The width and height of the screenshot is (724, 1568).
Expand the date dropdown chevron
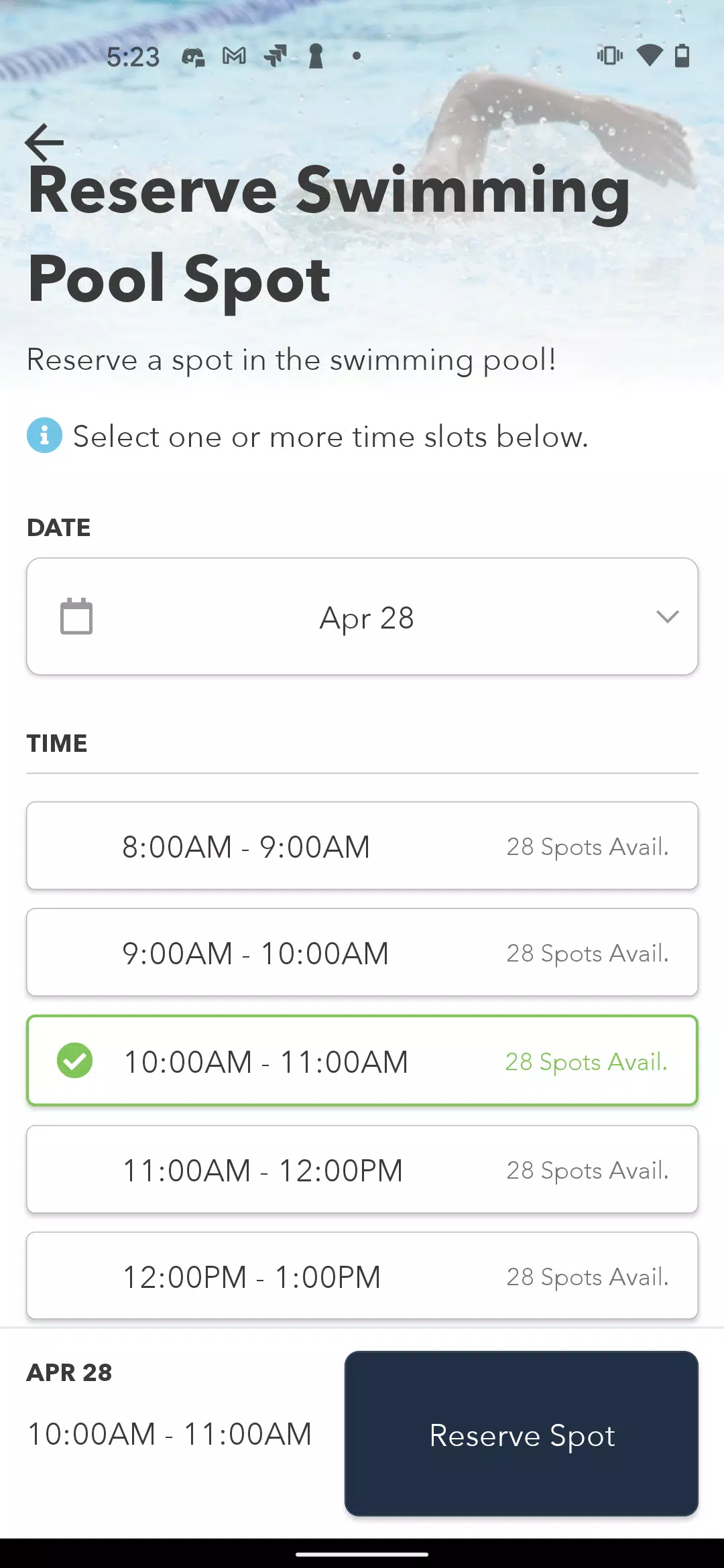click(x=668, y=616)
